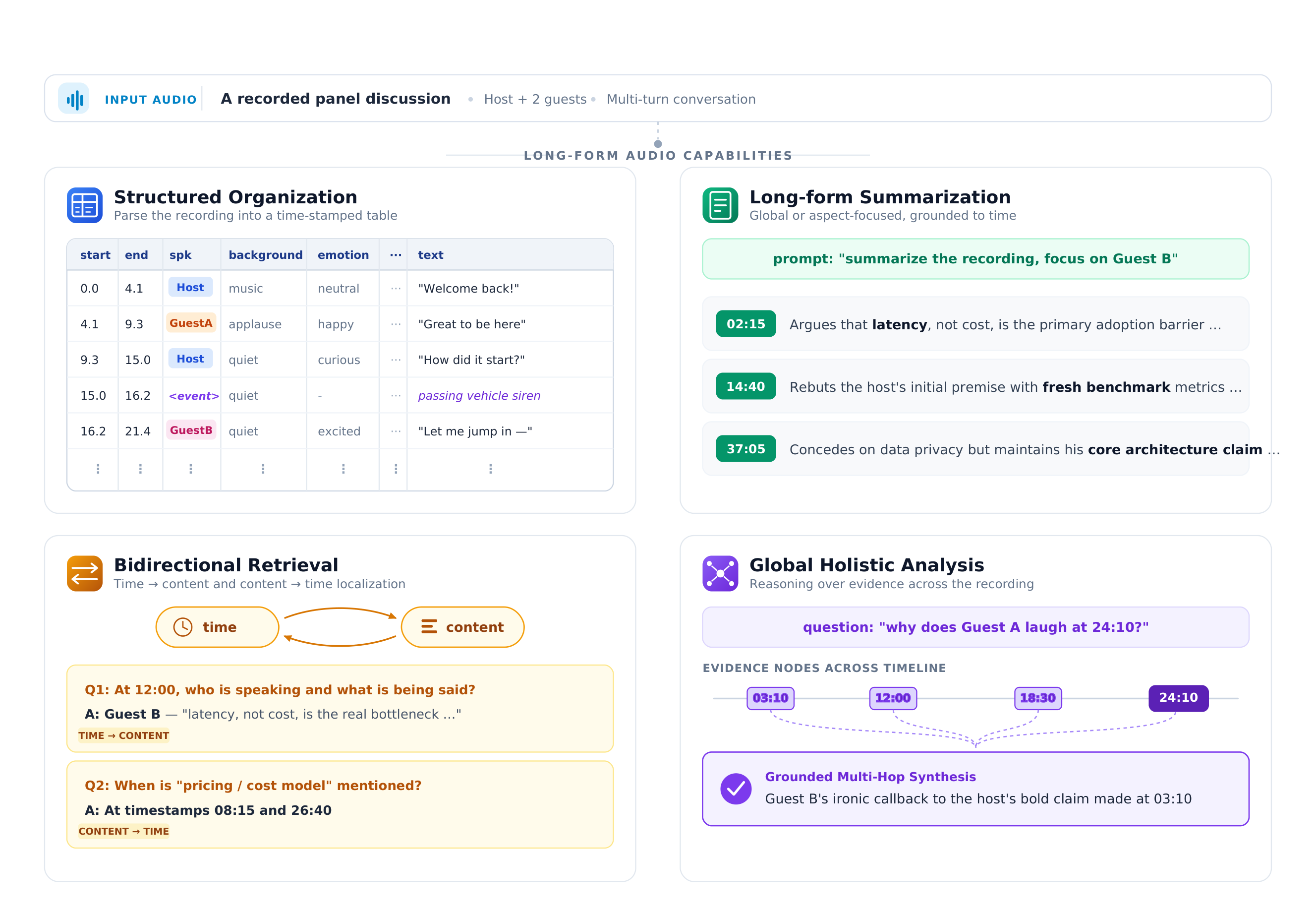1316x915 pixels.
Task: Click the input audio waveform icon
Action: (x=73, y=99)
